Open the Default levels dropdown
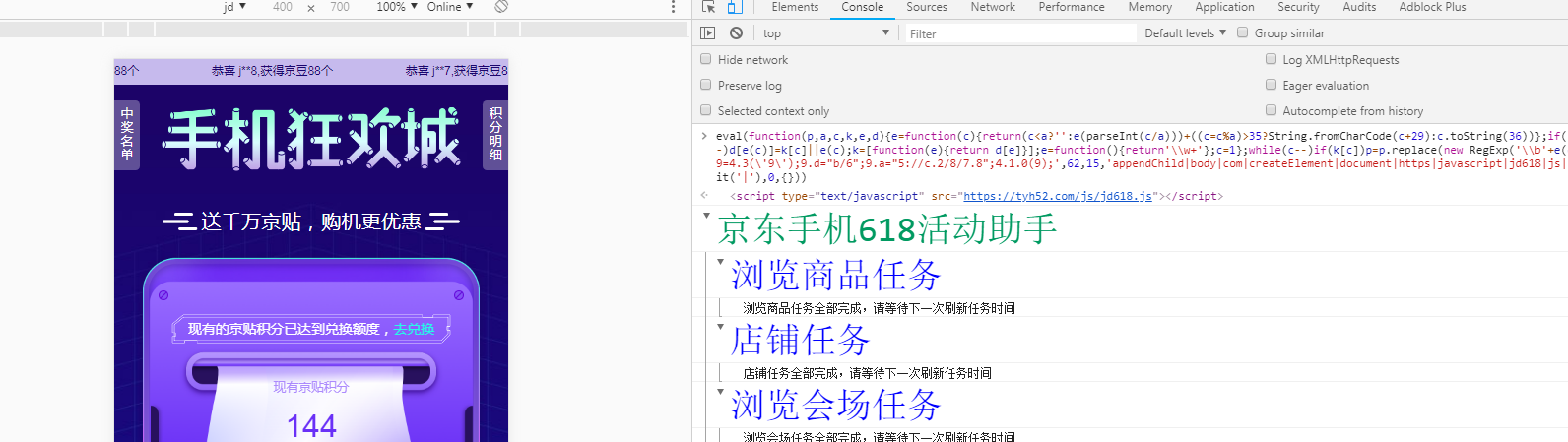 click(1185, 32)
